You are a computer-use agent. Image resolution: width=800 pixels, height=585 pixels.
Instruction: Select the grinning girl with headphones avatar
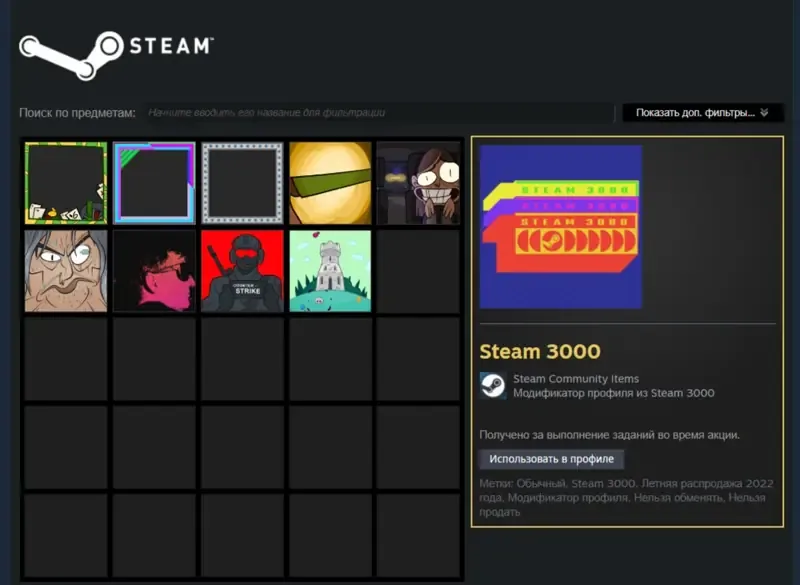(x=418, y=183)
